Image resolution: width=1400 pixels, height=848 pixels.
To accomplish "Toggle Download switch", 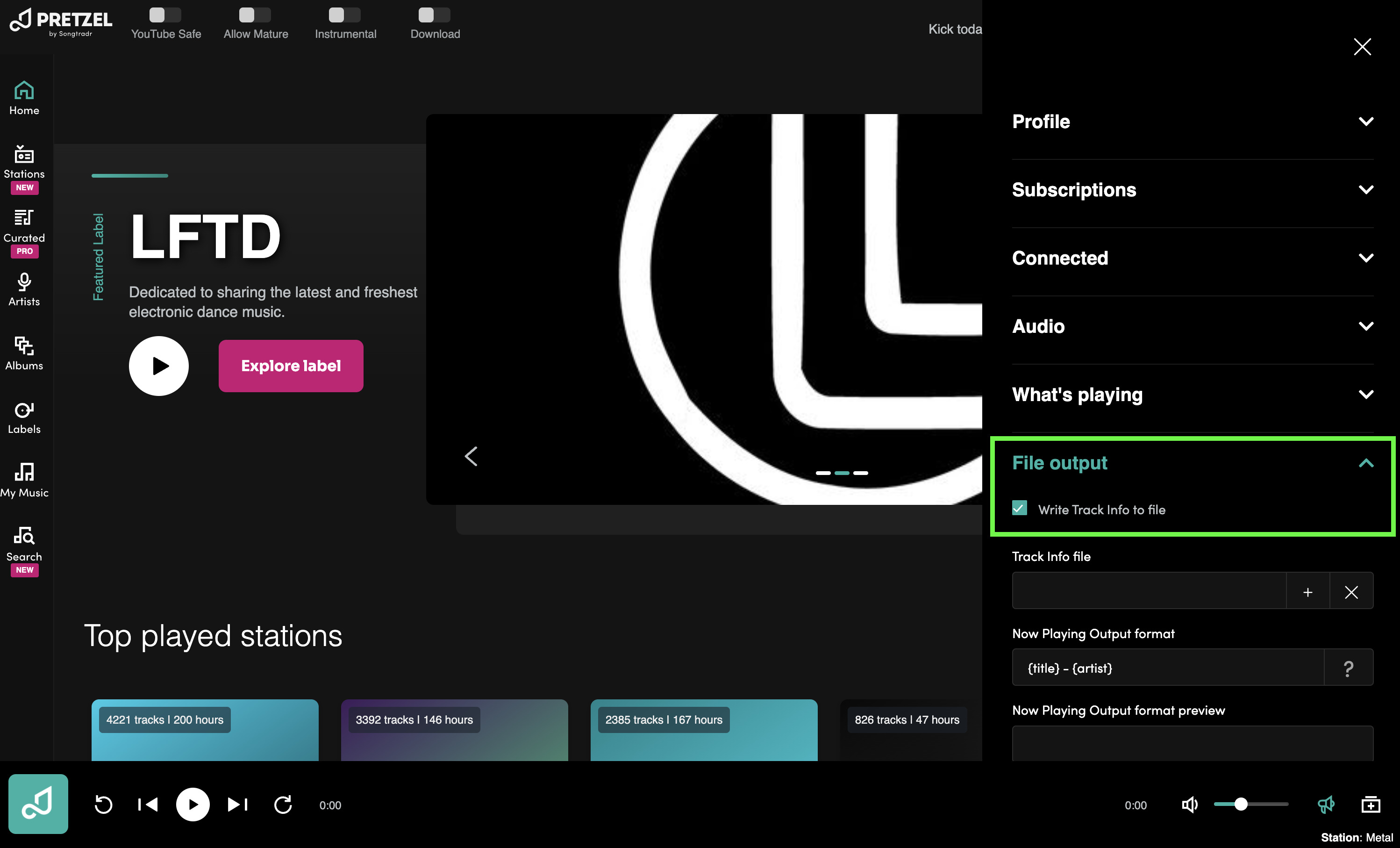I will tap(434, 15).
